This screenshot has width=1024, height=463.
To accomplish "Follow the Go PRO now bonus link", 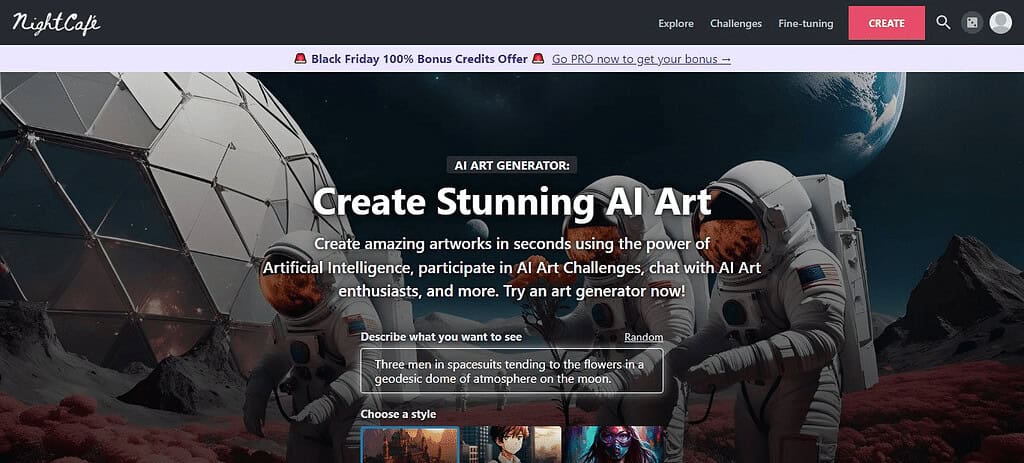I will pyautogui.click(x=641, y=59).
